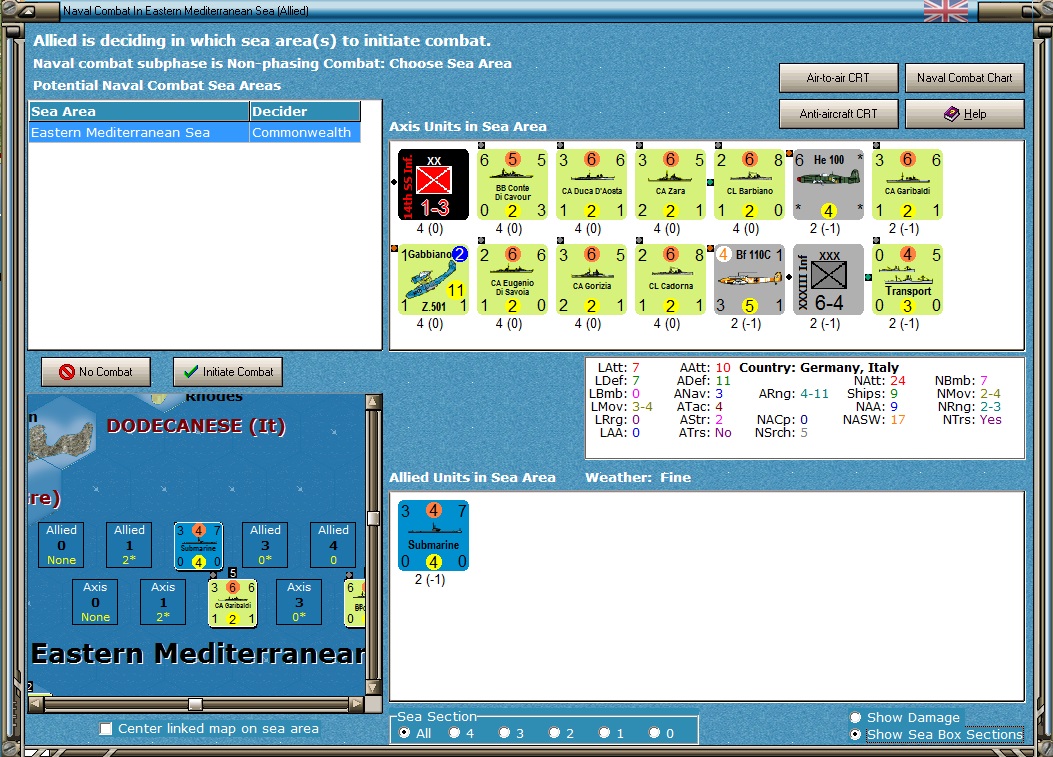The image size is (1053, 757).
Task: Click Initiate Combat button
Action: (228, 371)
